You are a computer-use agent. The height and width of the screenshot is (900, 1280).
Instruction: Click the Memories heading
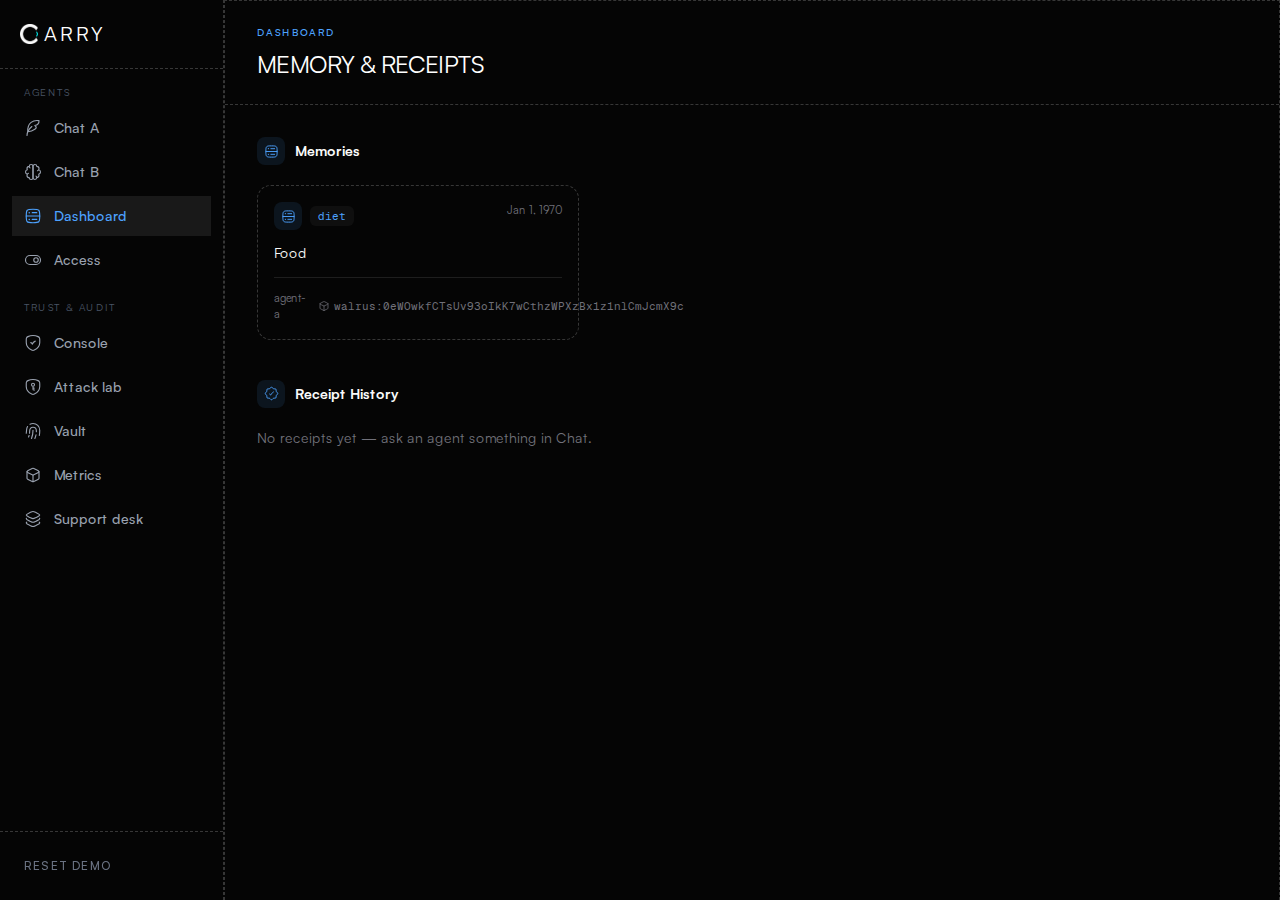(327, 151)
